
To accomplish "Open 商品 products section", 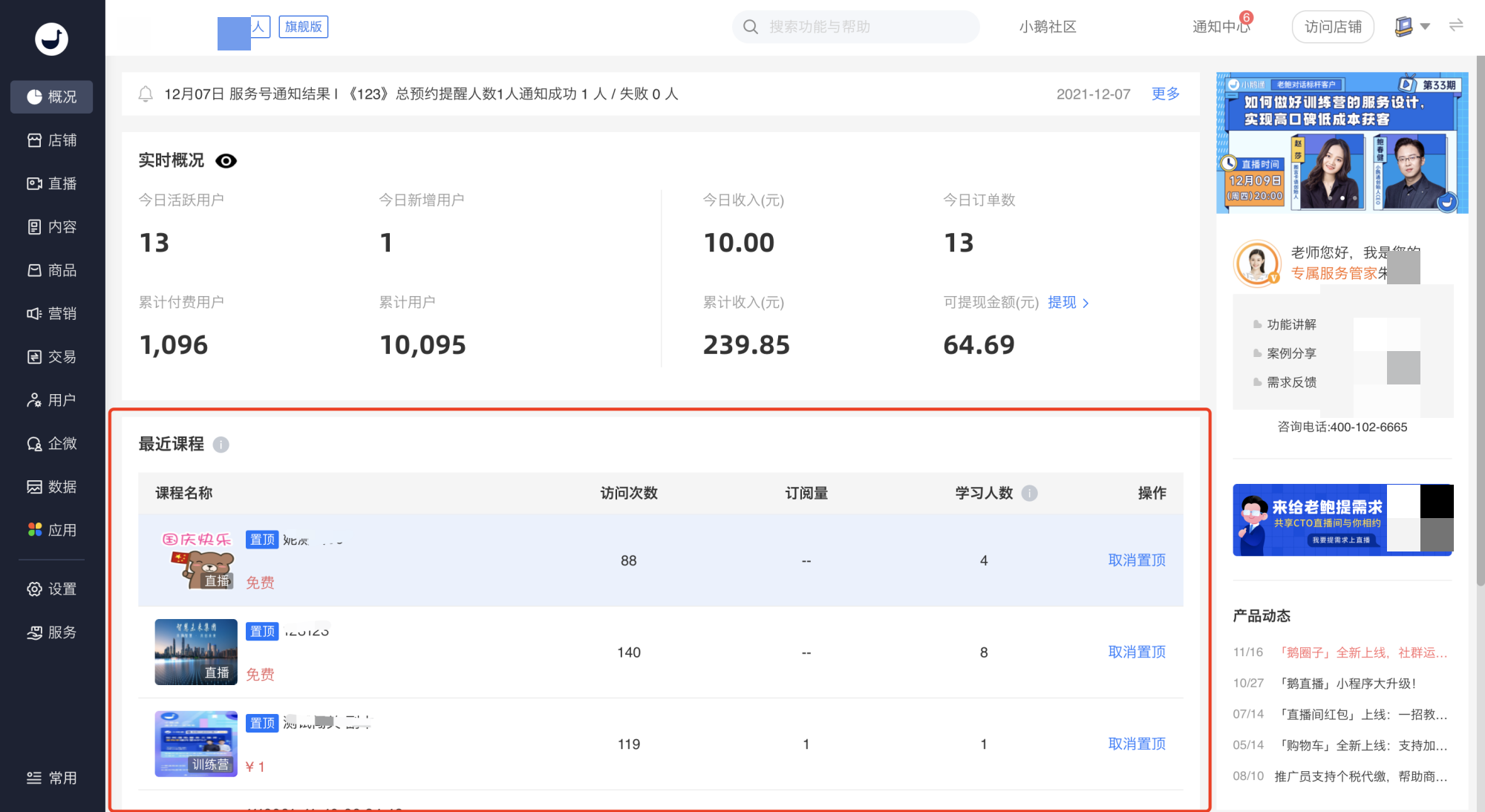I will 51,270.
